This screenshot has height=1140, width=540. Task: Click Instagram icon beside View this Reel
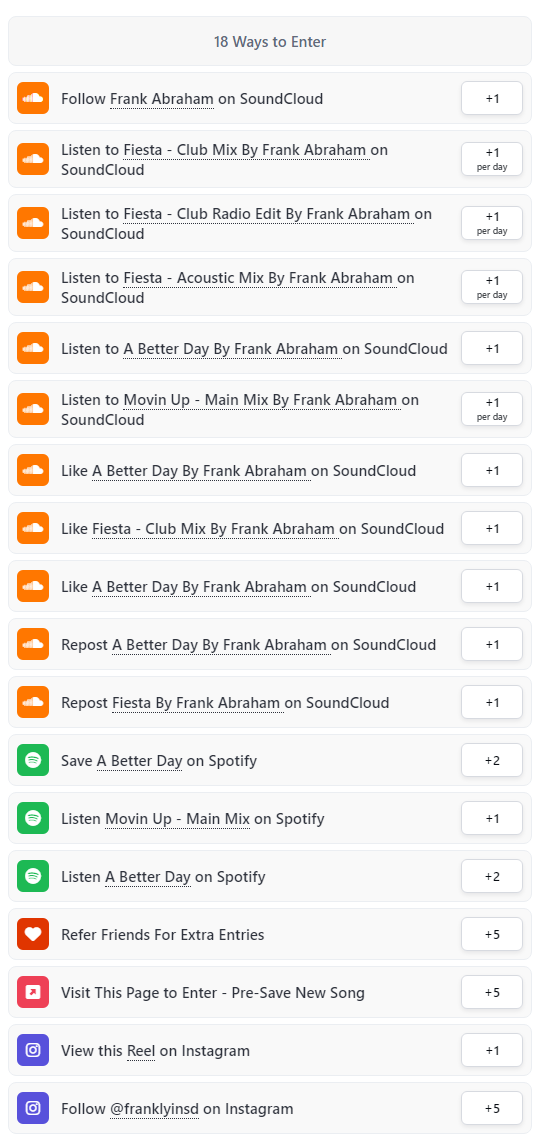(33, 1051)
